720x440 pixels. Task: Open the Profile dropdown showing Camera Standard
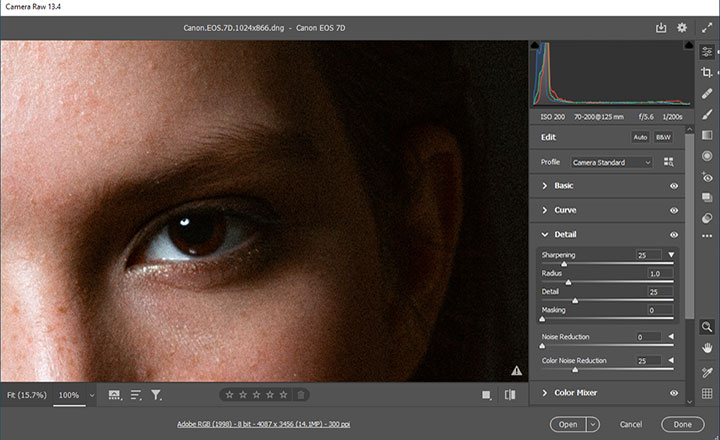(x=611, y=162)
